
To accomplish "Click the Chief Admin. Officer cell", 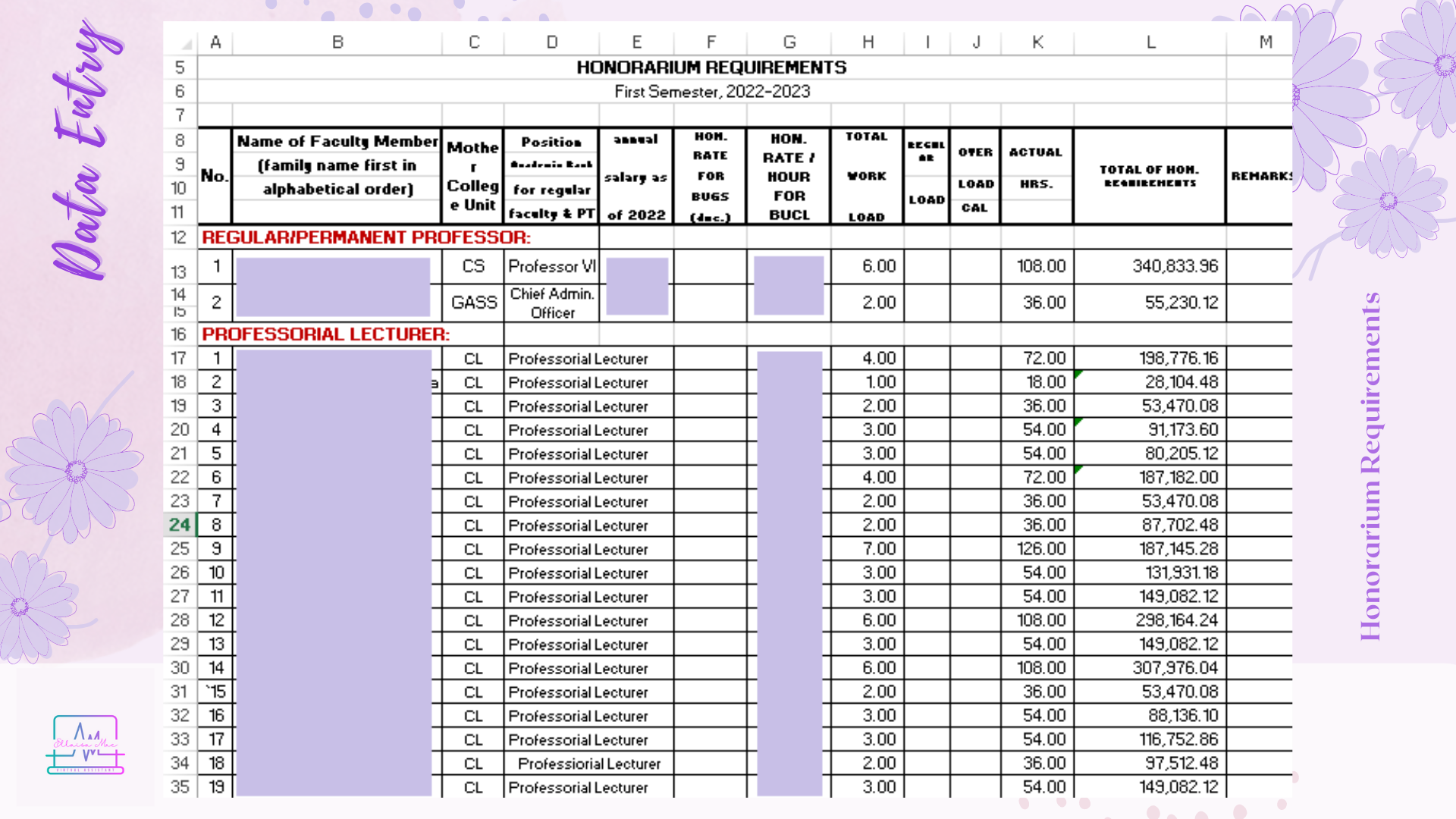I will tap(551, 303).
